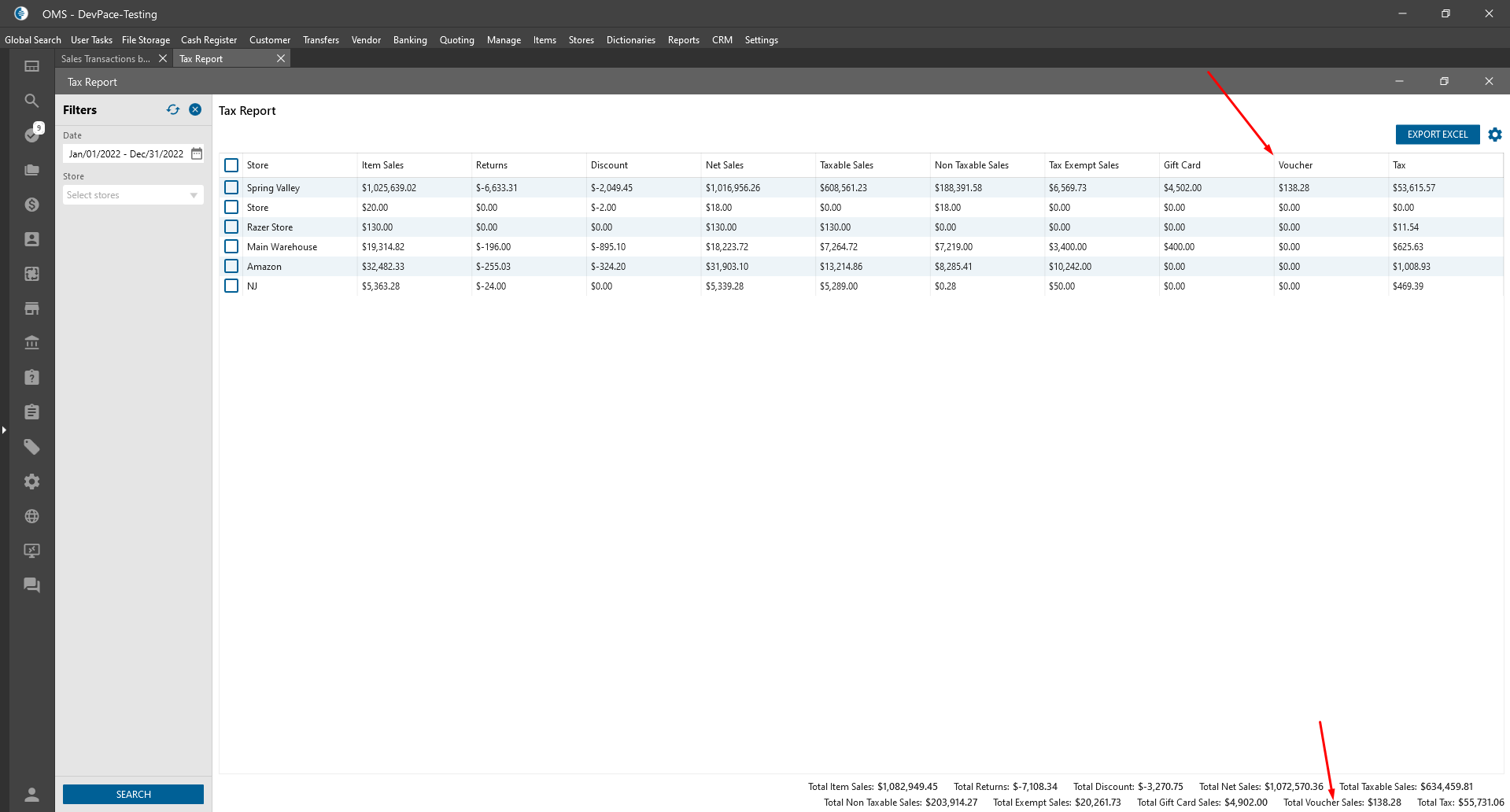Click the EXPORT EXCEL button
This screenshot has height=812, width=1510.
1438,135
